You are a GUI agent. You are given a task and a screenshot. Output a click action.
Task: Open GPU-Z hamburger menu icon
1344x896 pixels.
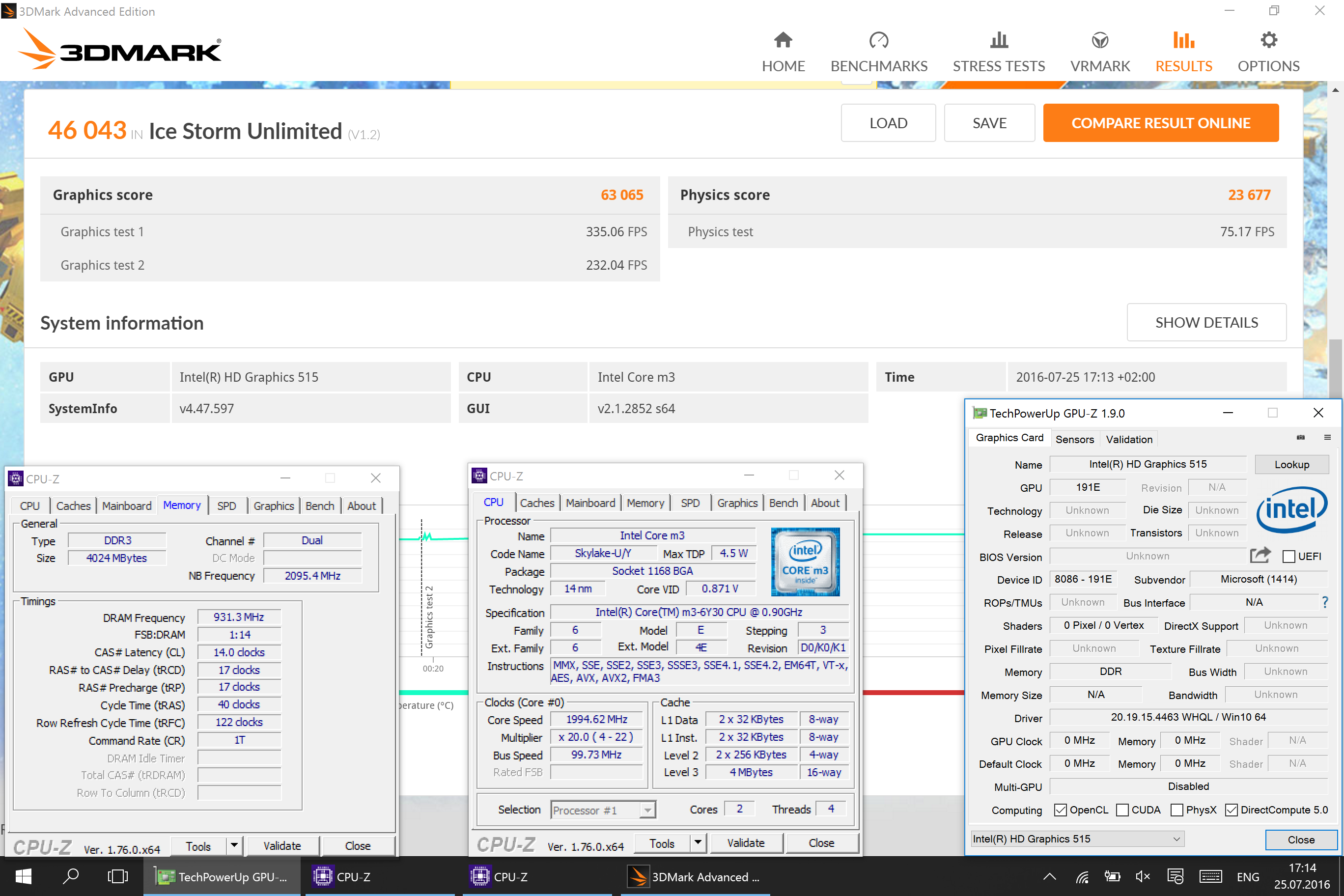click(1327, 438)
